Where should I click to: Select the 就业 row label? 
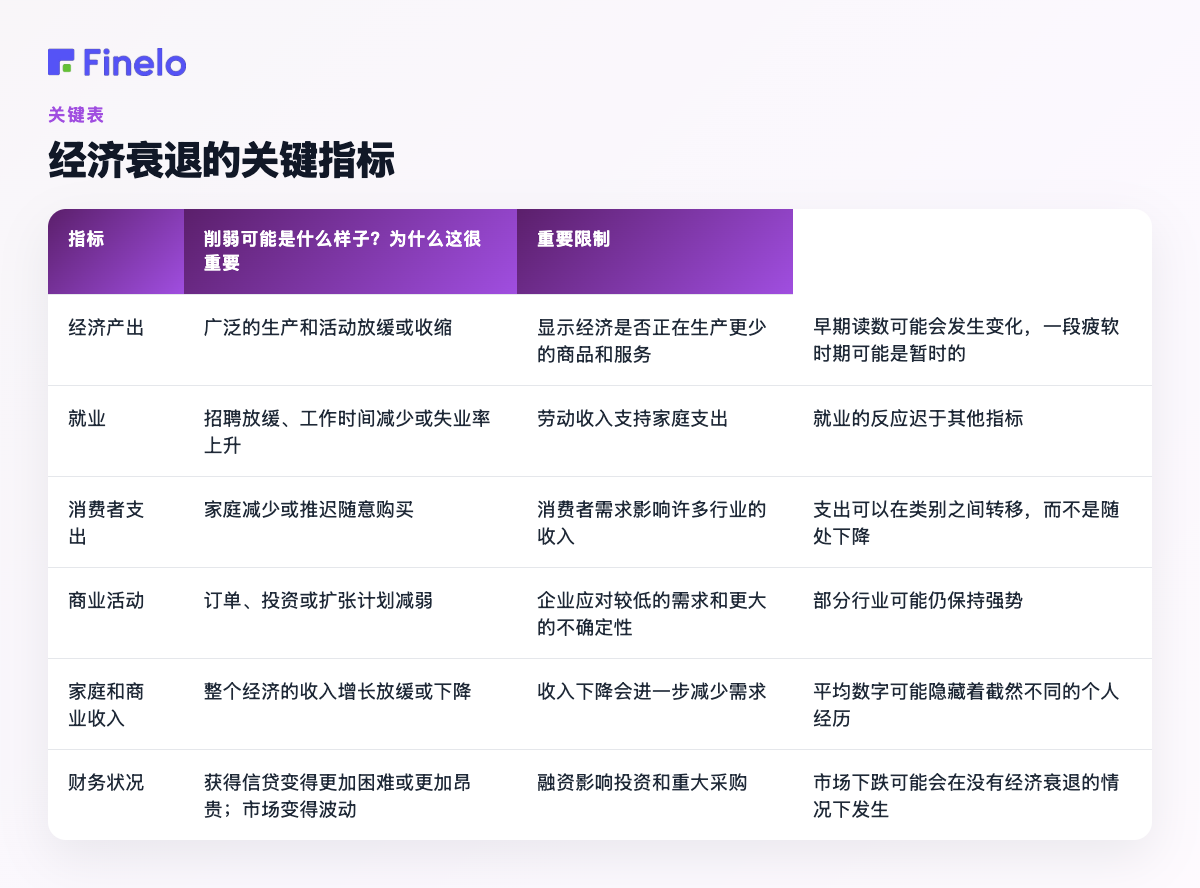pyautogui.click(x=87, y=418)
